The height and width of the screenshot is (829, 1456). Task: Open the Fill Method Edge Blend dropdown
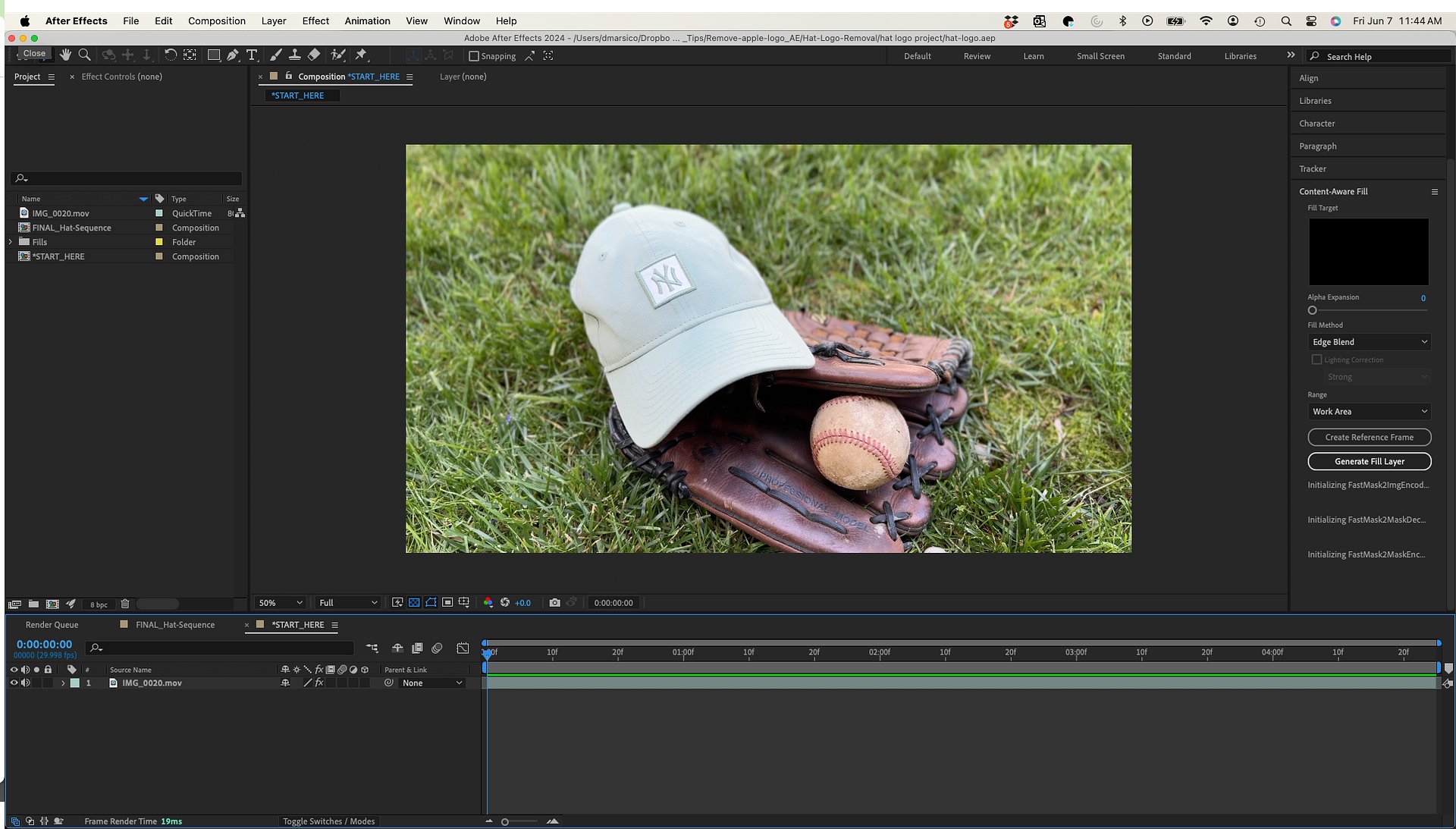[1369, 342]
